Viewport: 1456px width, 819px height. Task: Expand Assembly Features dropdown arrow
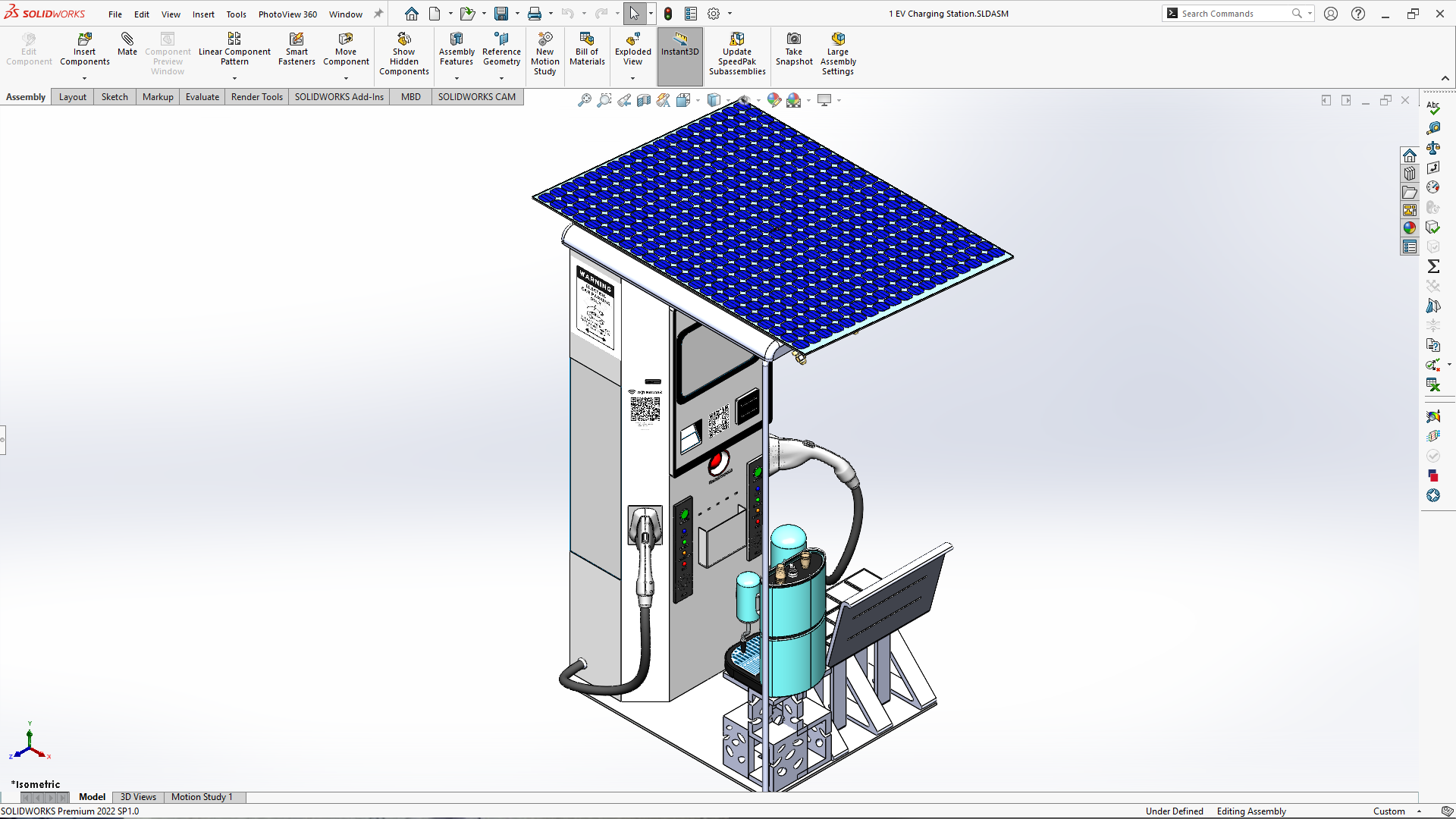457,78
